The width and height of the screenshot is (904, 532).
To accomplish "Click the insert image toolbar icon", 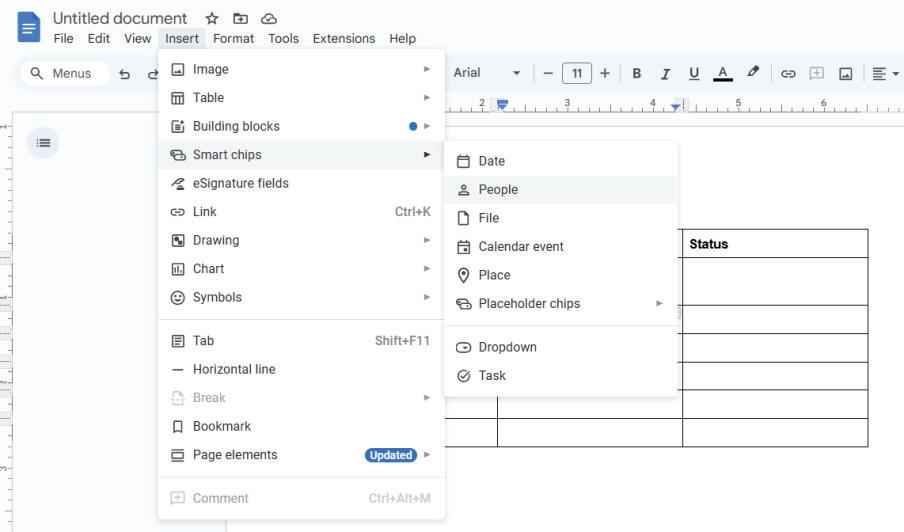I will click(x=845, y=74).
